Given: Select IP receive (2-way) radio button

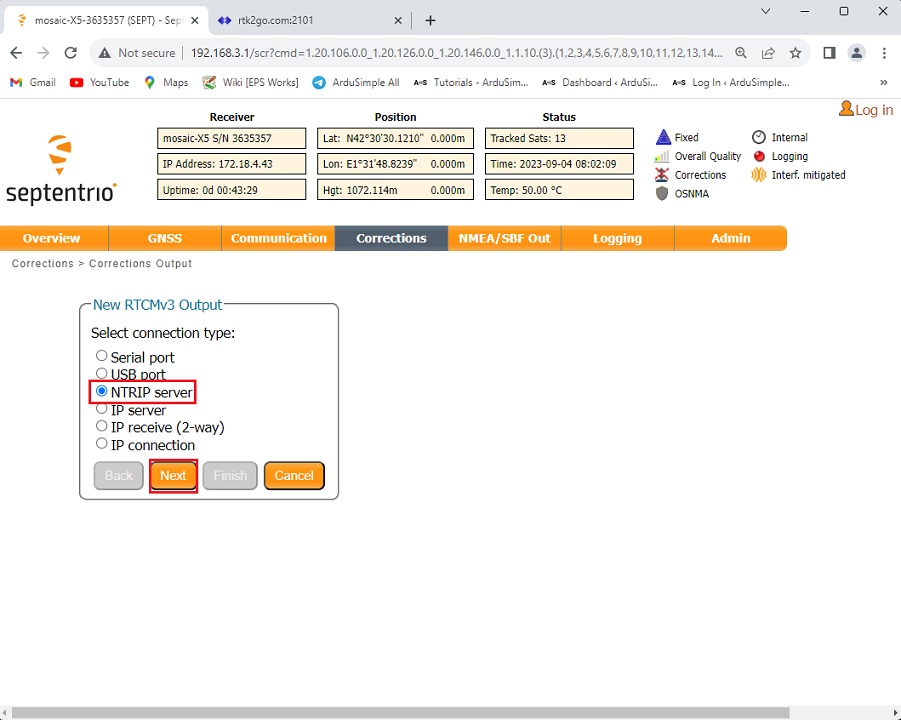Looking at the screenshot, I should tap(102, 427).
